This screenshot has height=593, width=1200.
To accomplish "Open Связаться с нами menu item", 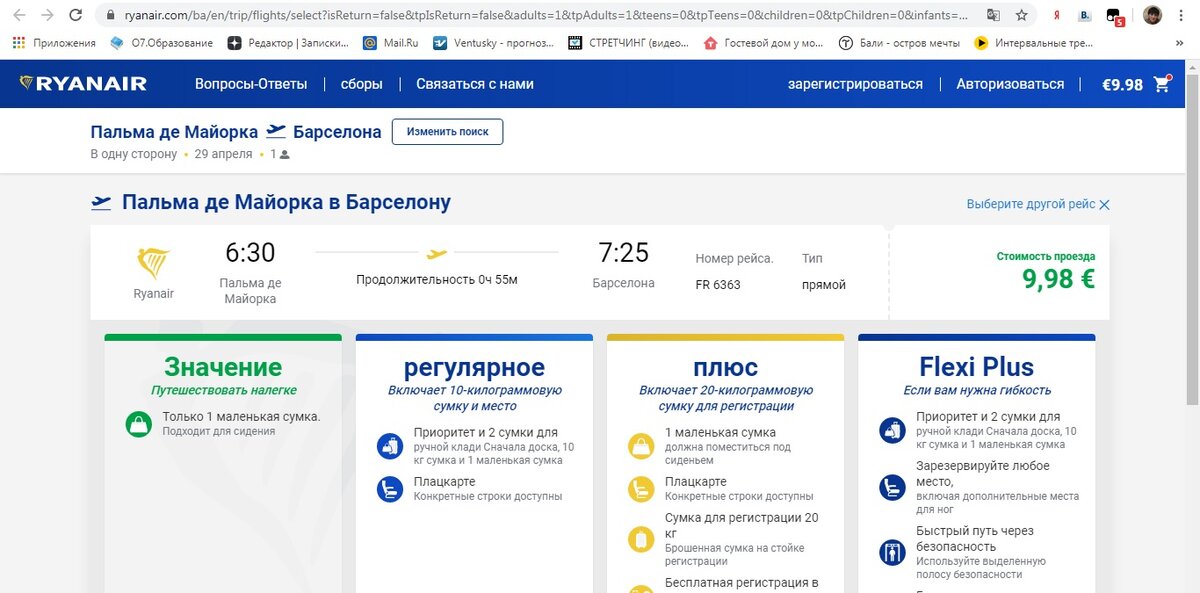I will (475, 84).
